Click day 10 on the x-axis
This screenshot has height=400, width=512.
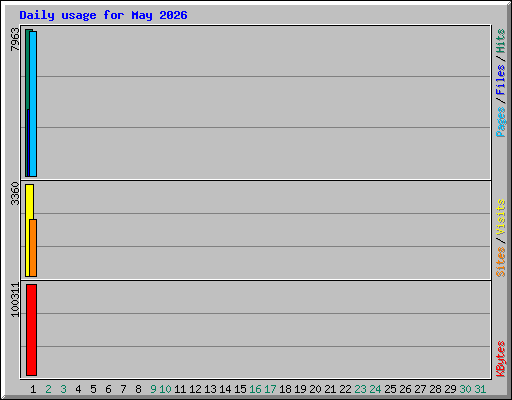click(x=165, y=389)
